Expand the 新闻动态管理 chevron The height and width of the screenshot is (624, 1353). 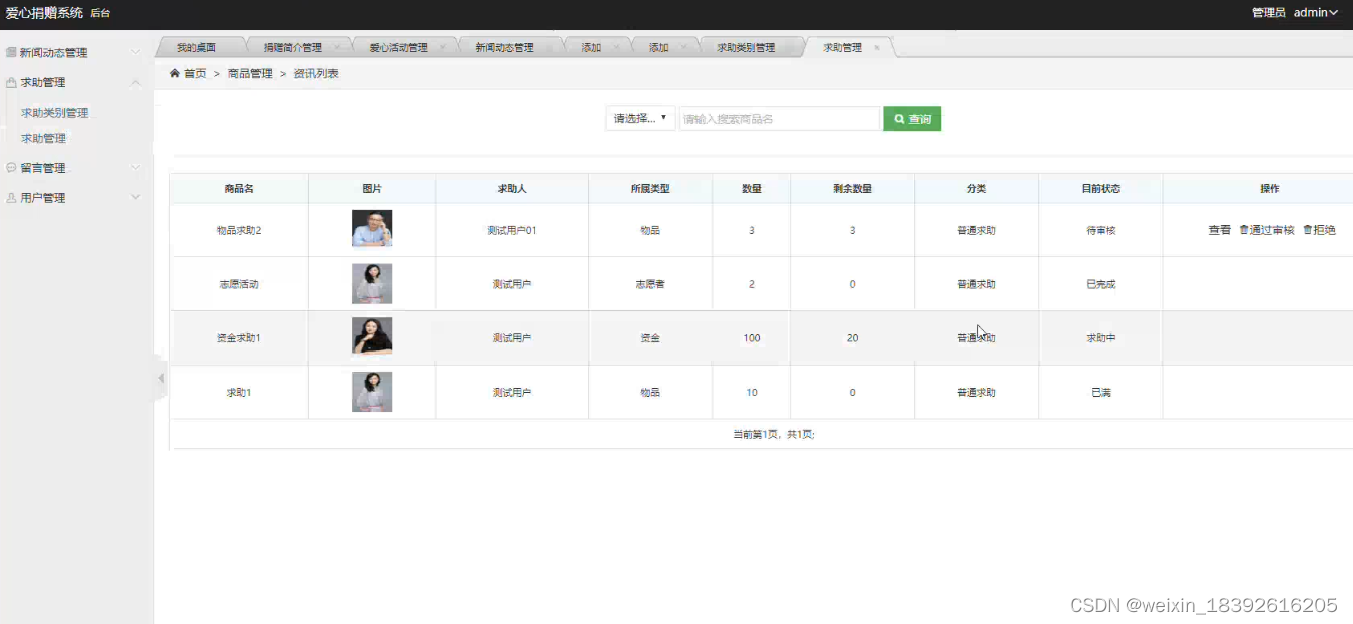(x=136, y=52)
